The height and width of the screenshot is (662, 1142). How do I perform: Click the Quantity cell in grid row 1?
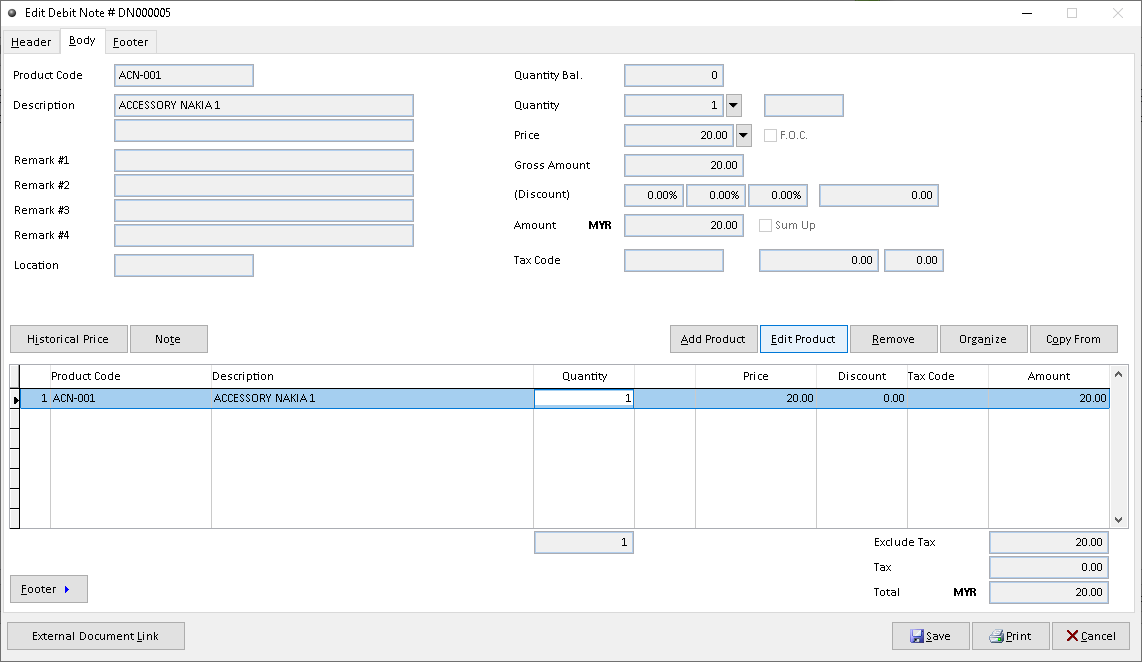click(584, 398)
